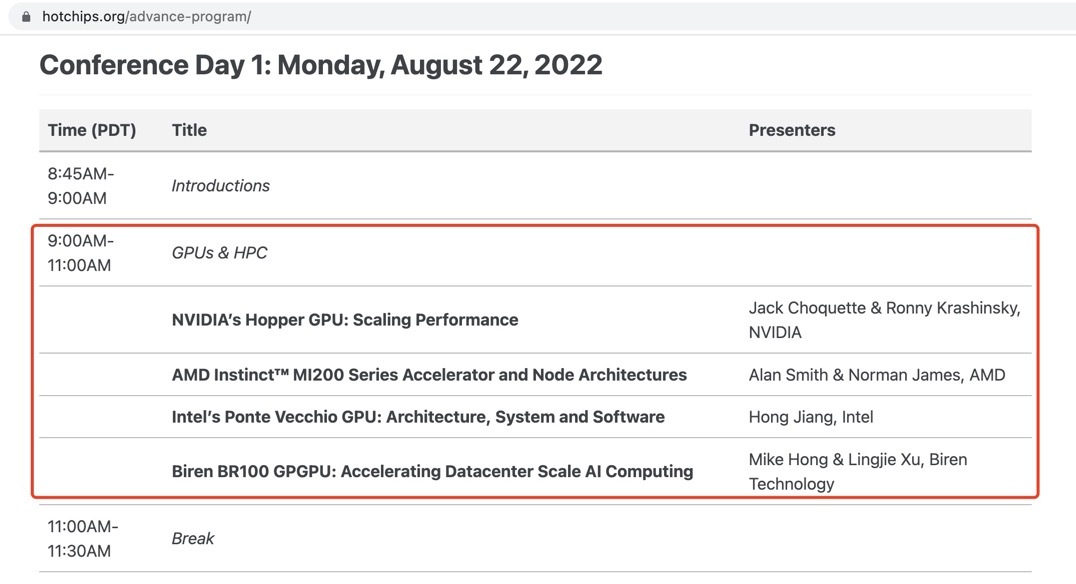This screenshot has height=584, width=1076.
Task: Click the Title column header
Action: coord(189,130)
